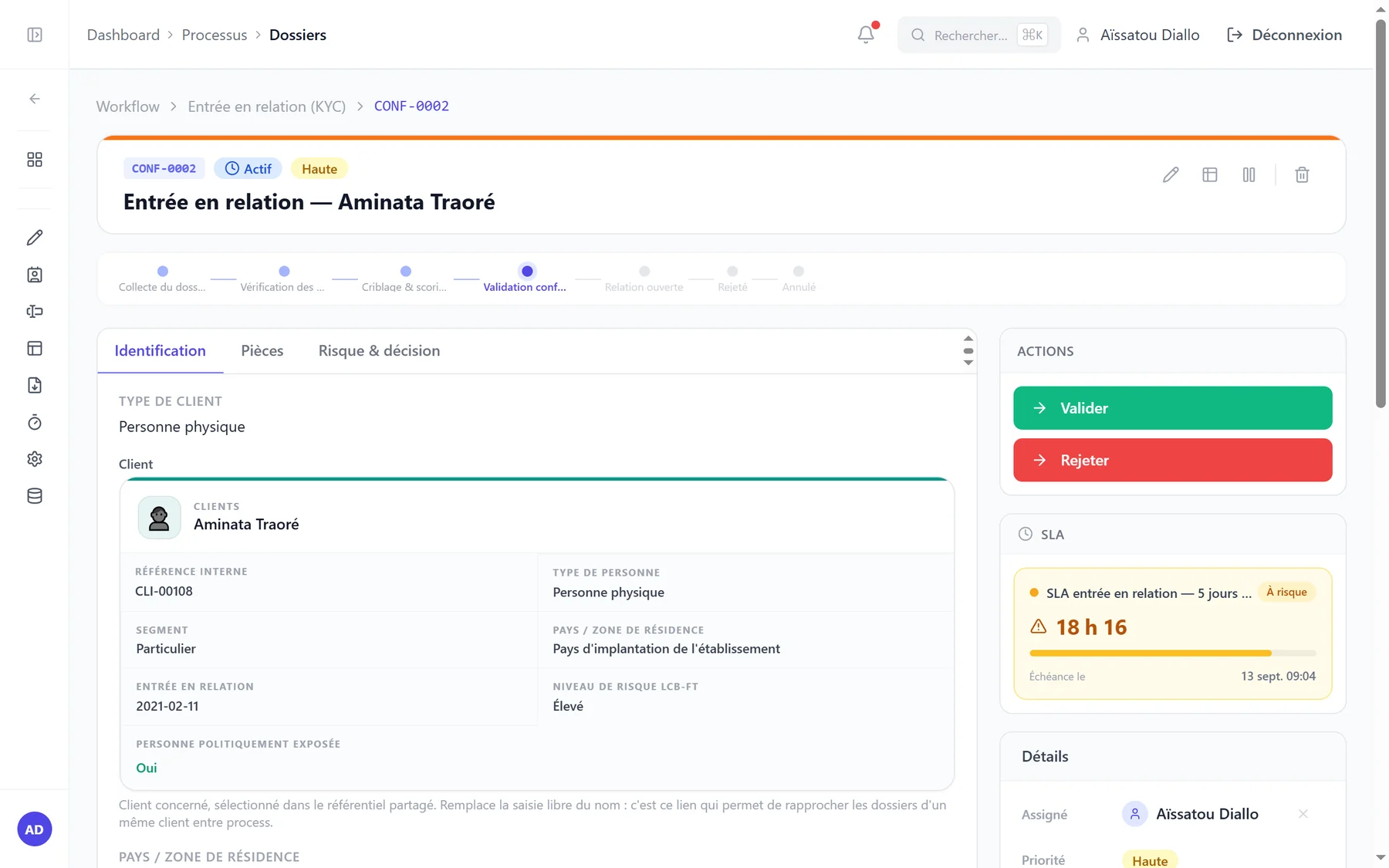
Task: Open the settings gear icon in sidebar
Action: point(35,459)
